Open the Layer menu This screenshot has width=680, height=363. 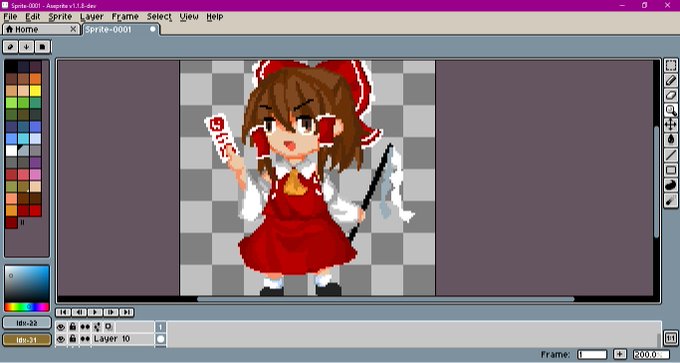(92, 16)
